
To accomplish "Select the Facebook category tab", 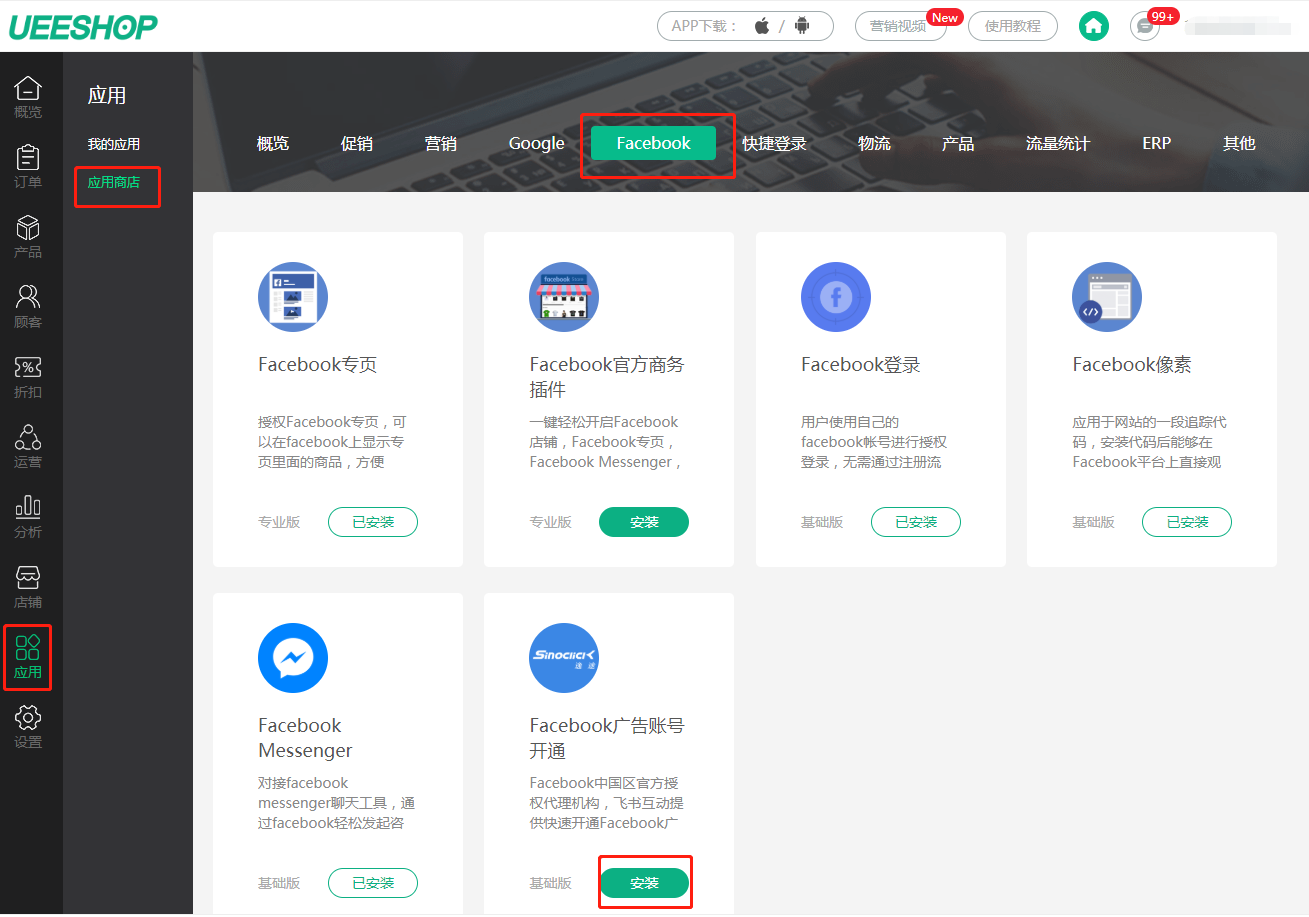I will coord(654,143).
